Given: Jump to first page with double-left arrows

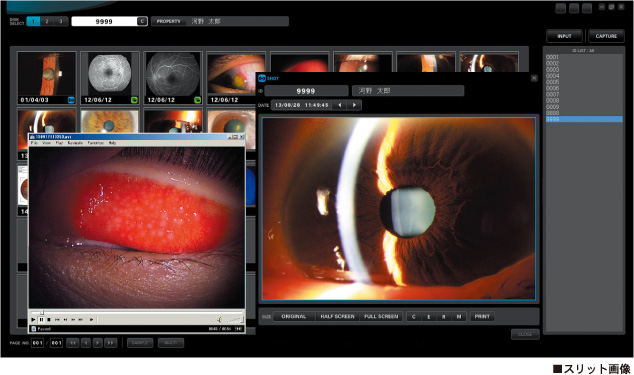Looking at the screenshot, I should 73,343.
